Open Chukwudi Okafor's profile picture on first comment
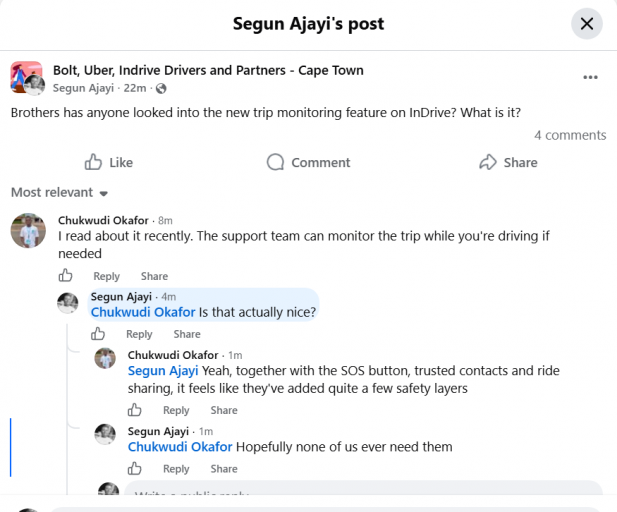Viewport: 617px width, 512px height. pyautogui.click(x=28, y=231)
